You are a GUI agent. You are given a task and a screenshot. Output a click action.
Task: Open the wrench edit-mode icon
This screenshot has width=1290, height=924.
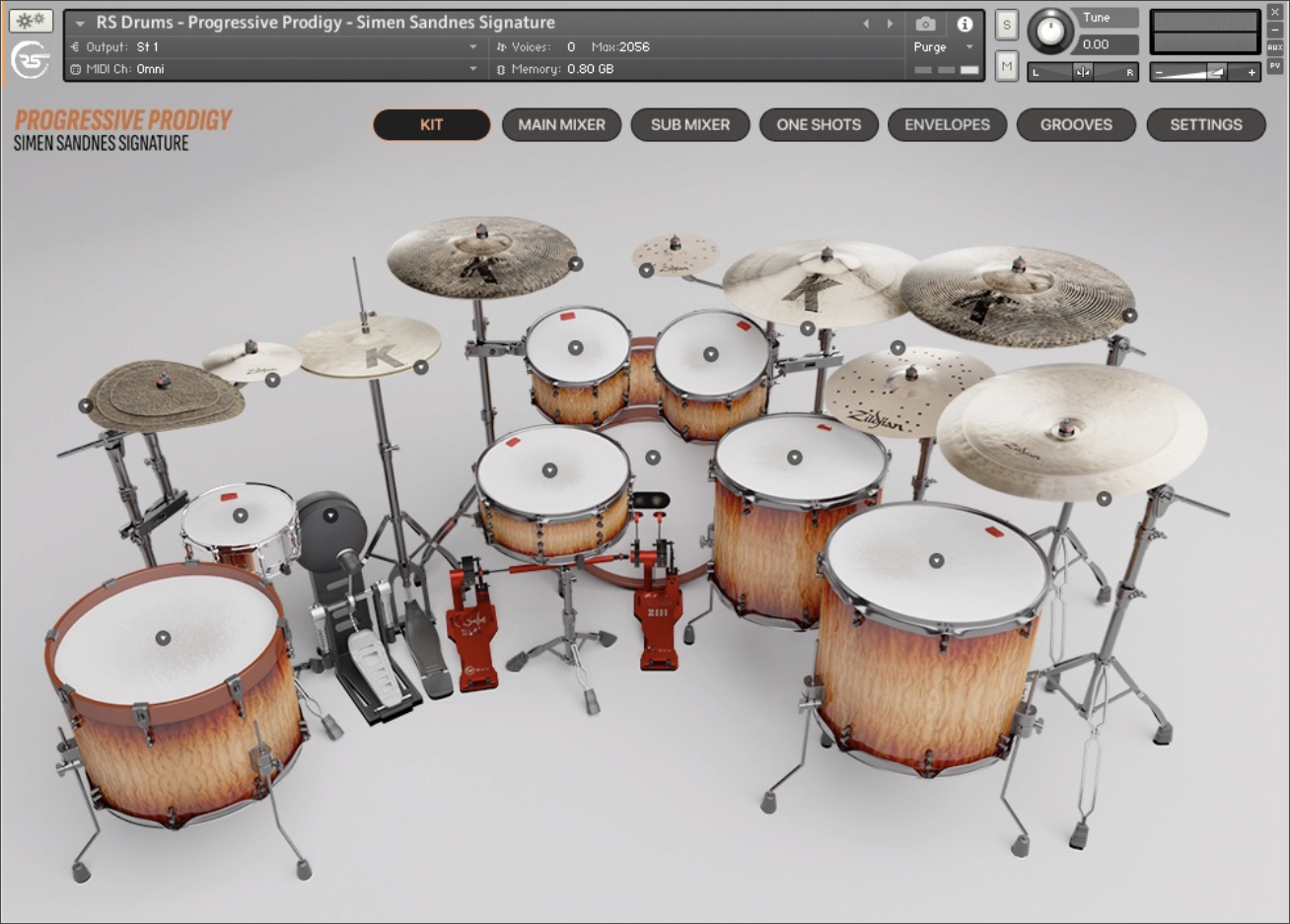coord(31,21)
